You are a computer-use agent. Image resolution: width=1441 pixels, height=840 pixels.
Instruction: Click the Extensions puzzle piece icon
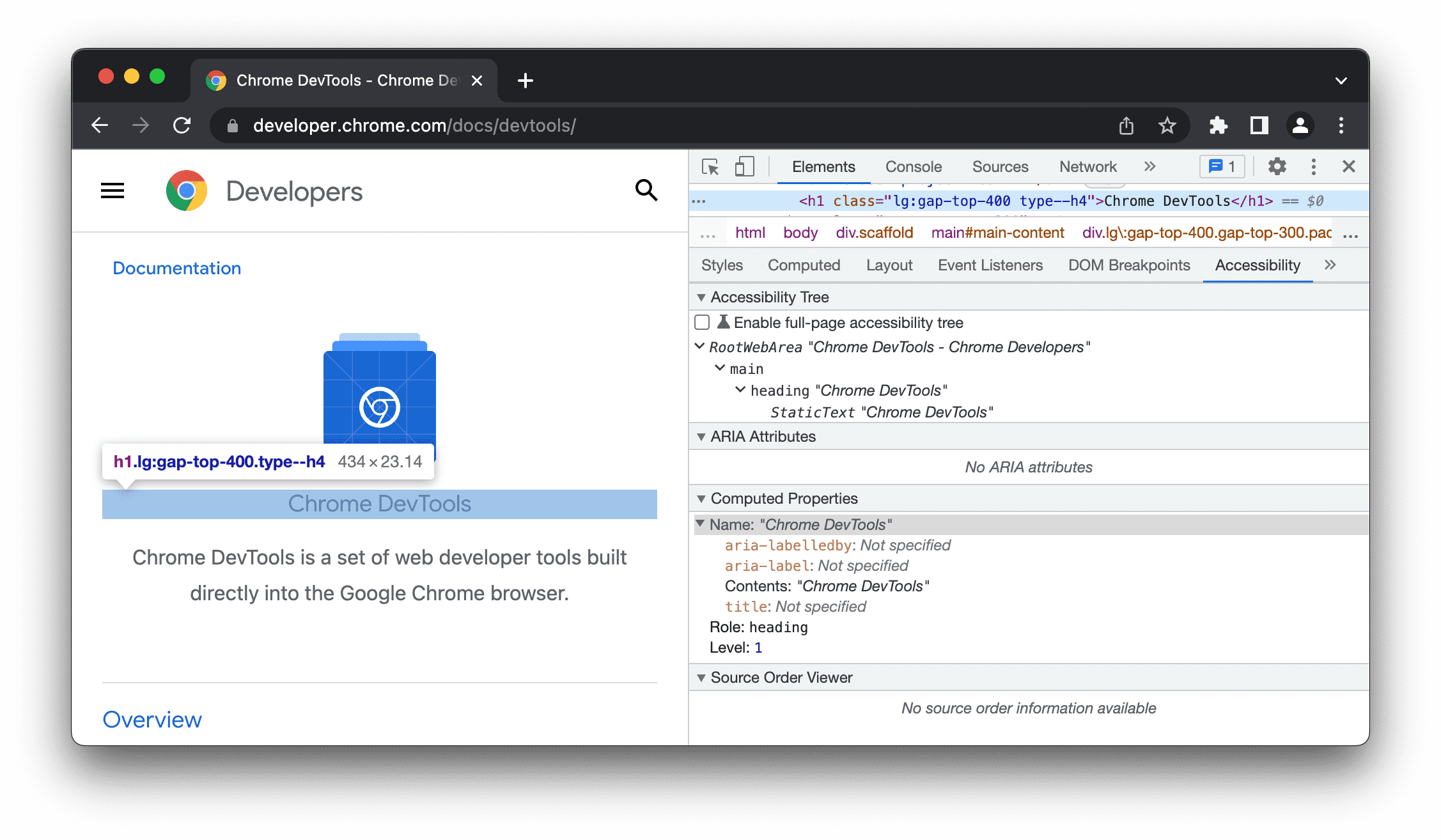1218,125
